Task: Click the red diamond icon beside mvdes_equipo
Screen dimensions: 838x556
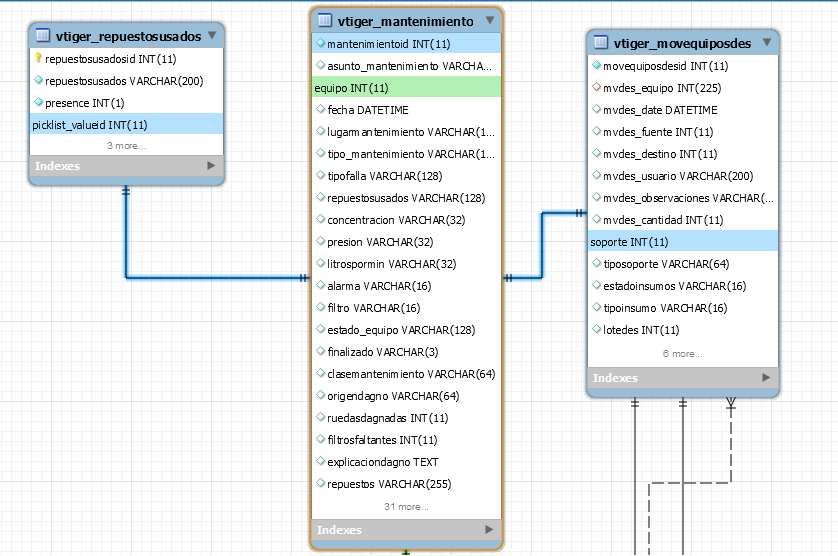Action: 596,87
